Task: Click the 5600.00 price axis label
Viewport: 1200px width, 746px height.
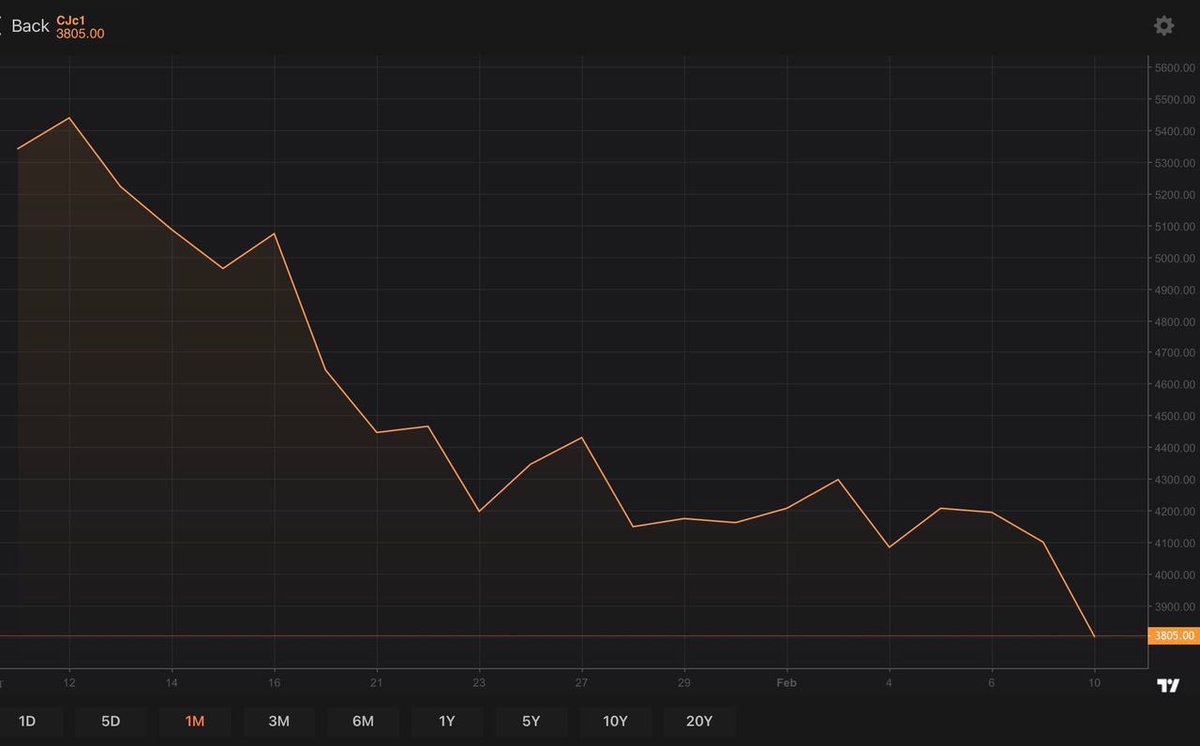Action: [1174, 68]
